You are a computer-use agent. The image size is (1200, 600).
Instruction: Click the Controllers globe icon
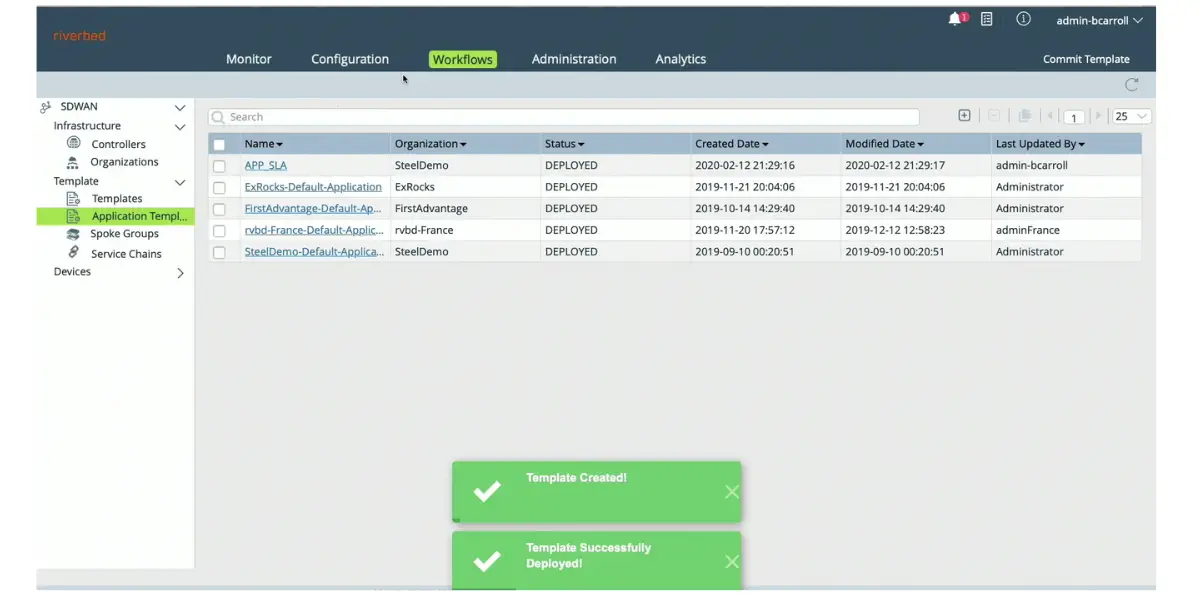[x=73, y=143]
